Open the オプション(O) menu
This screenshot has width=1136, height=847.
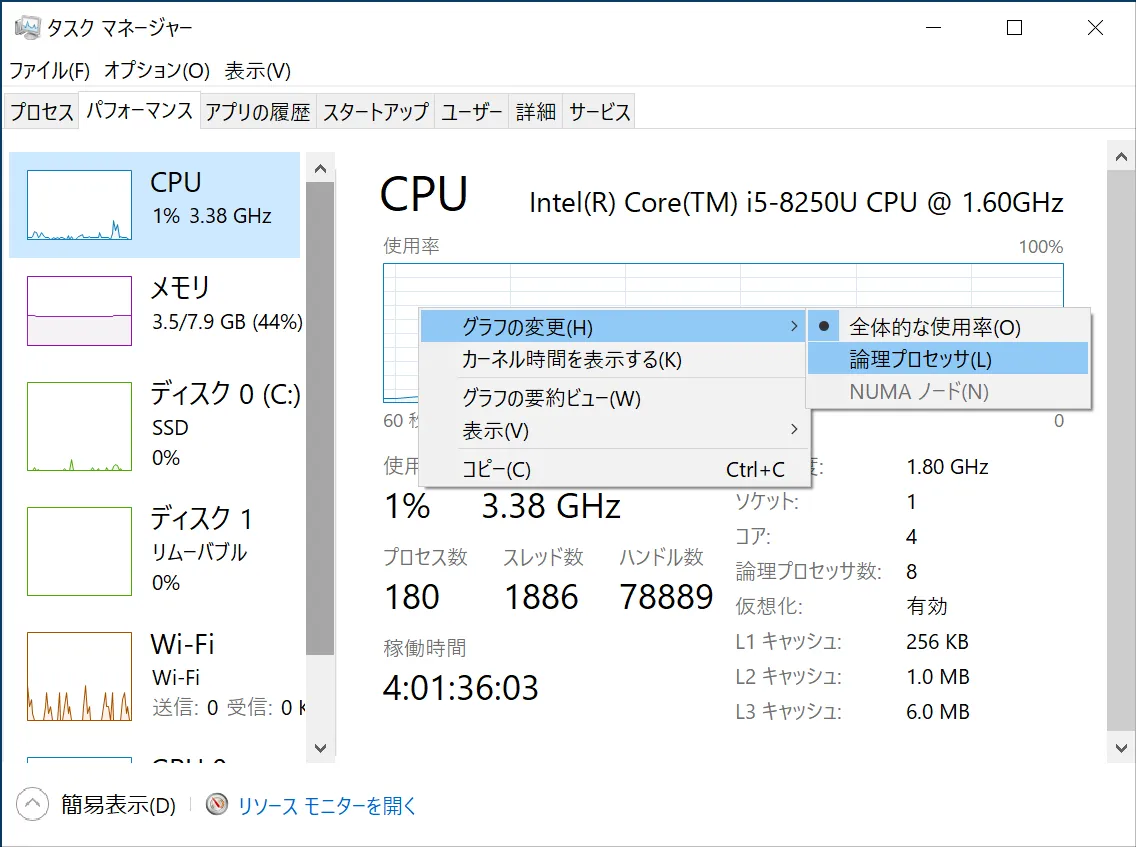click(x=157, y=70)
